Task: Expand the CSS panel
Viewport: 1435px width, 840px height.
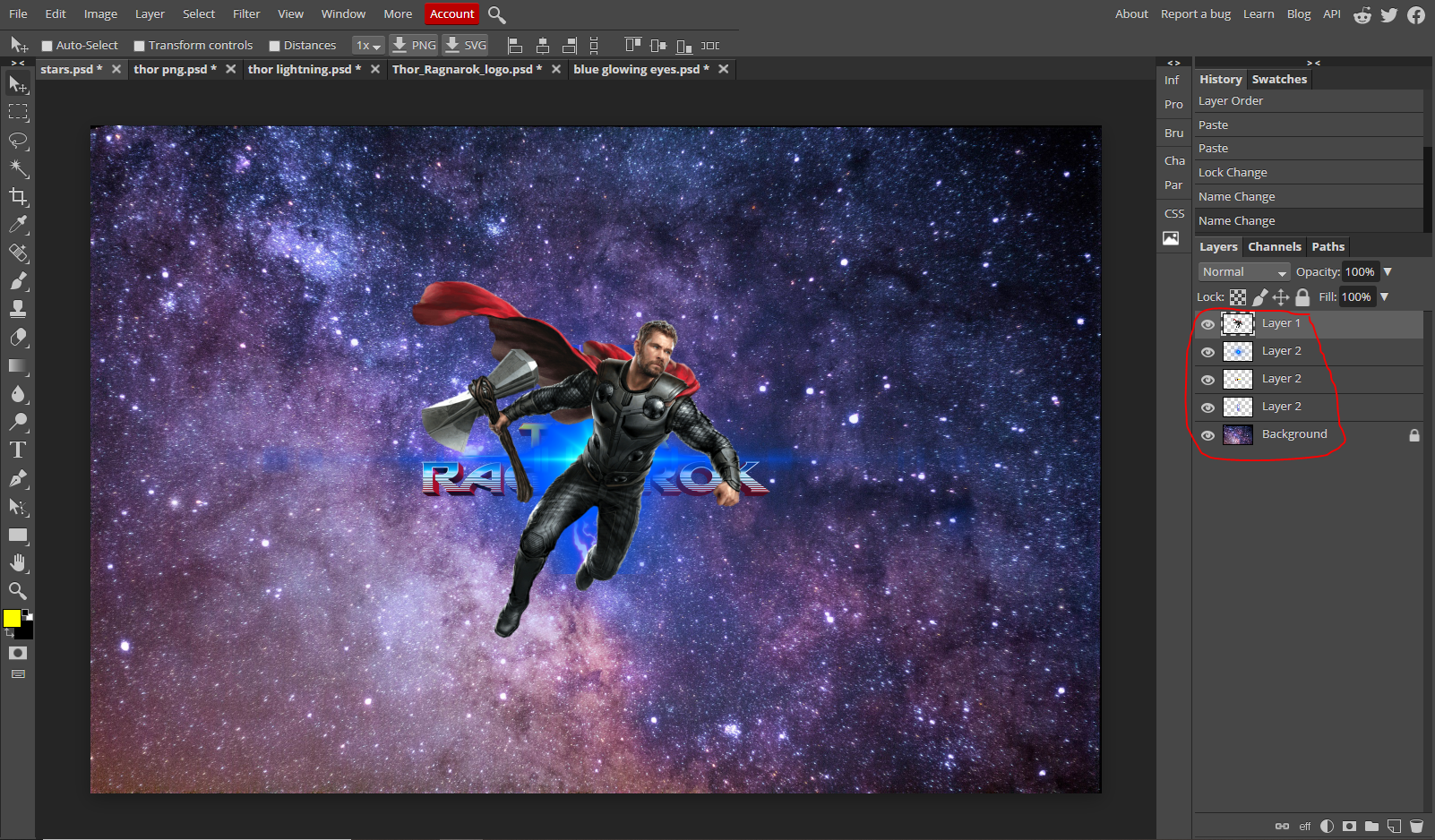Action: click(1174, 214)
